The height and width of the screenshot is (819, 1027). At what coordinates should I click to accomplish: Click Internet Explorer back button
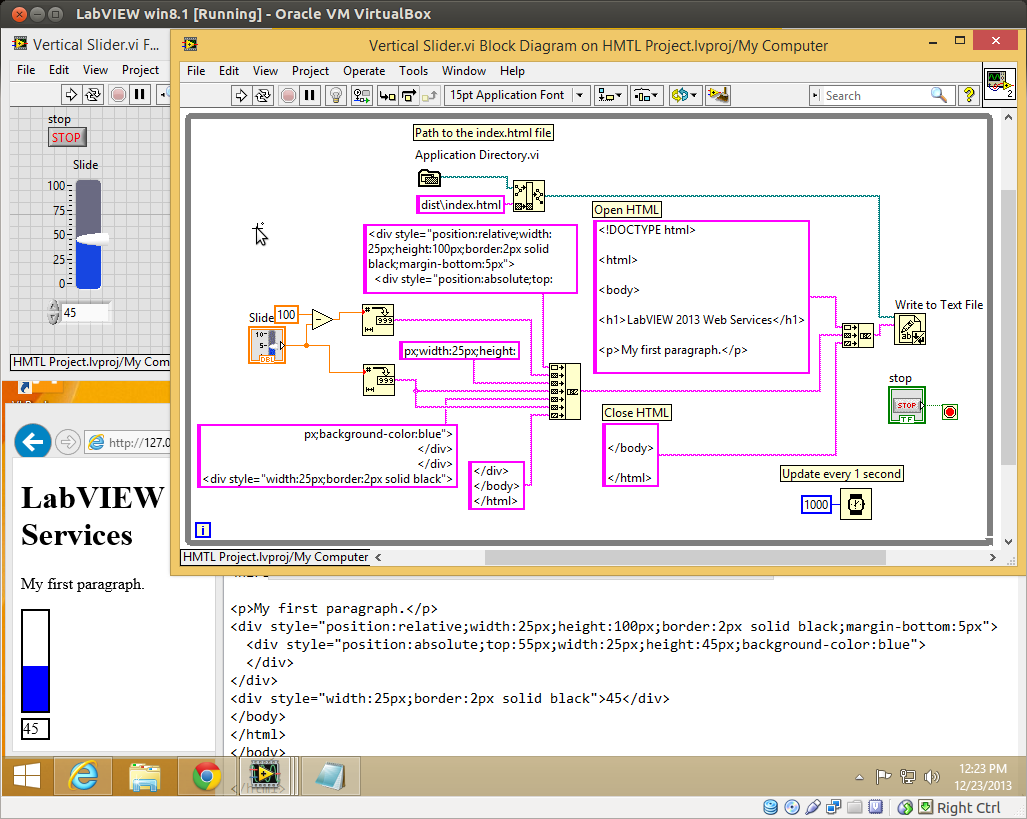[34, 441]
